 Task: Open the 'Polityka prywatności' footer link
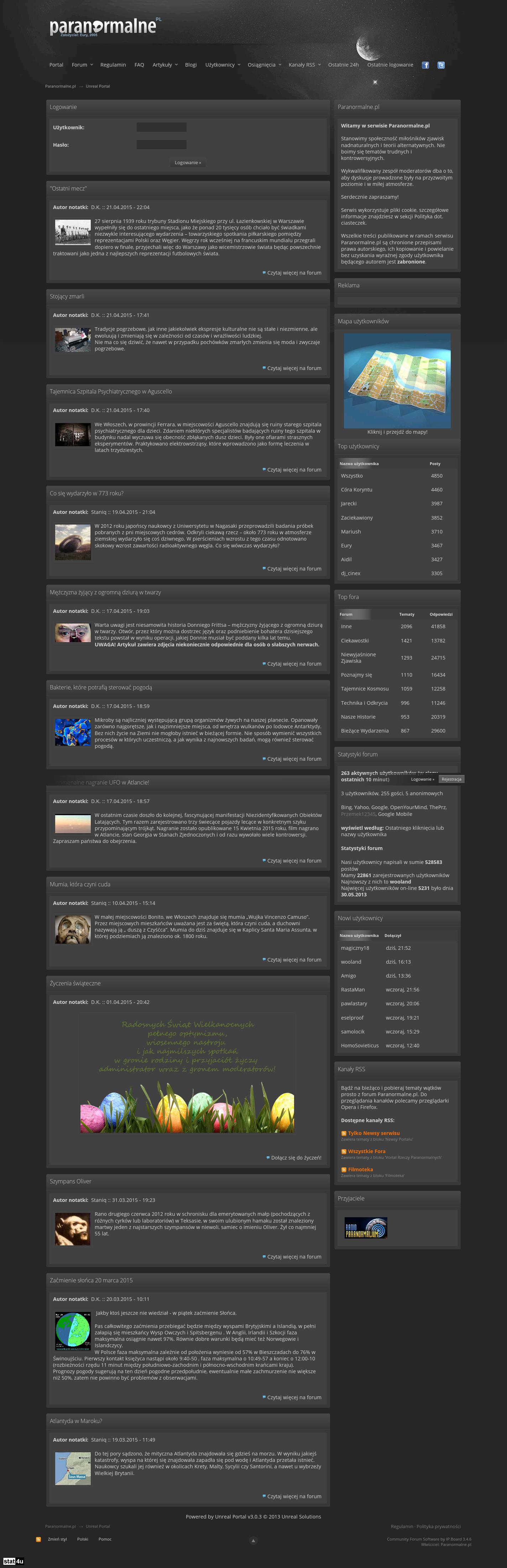click(x=438, y=1527)
